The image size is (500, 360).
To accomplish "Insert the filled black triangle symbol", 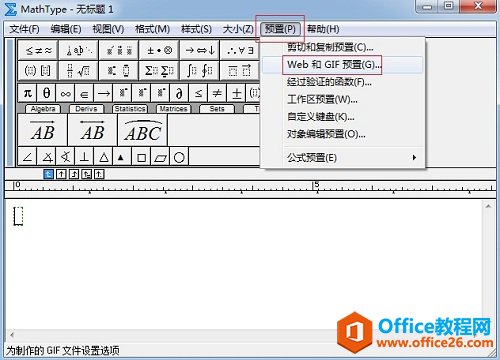I will click(122, 157).
